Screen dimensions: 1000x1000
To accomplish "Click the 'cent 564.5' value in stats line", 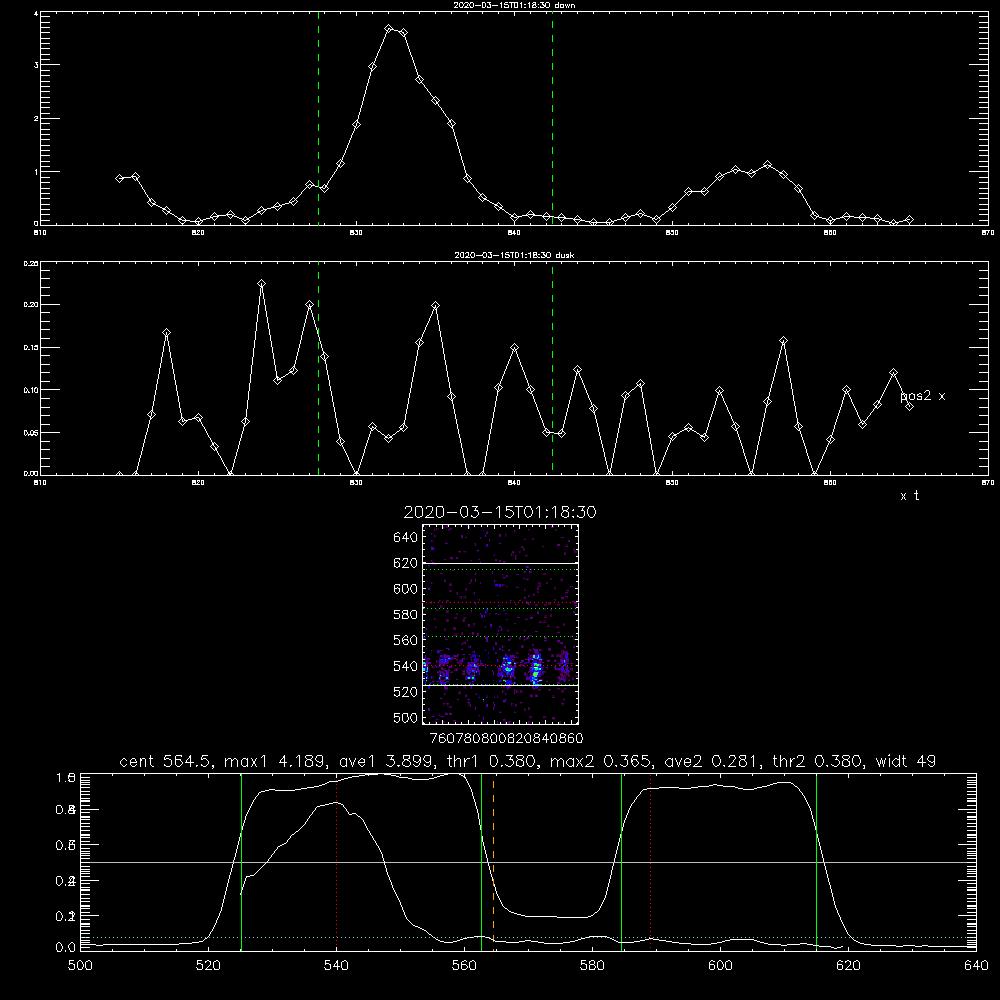I will (164, 761).
